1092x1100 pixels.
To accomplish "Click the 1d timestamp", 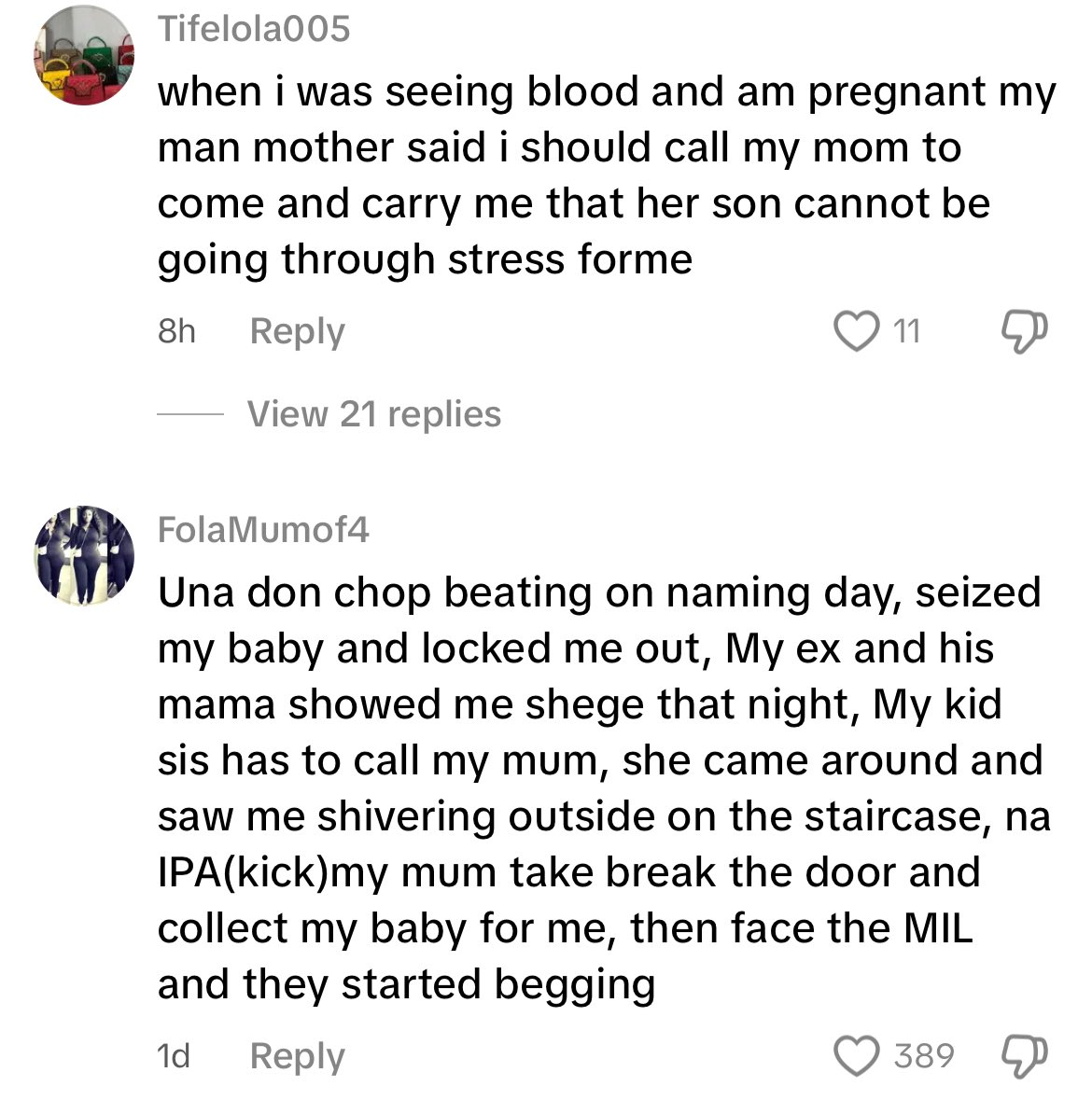I will (x=174, y=1056).
